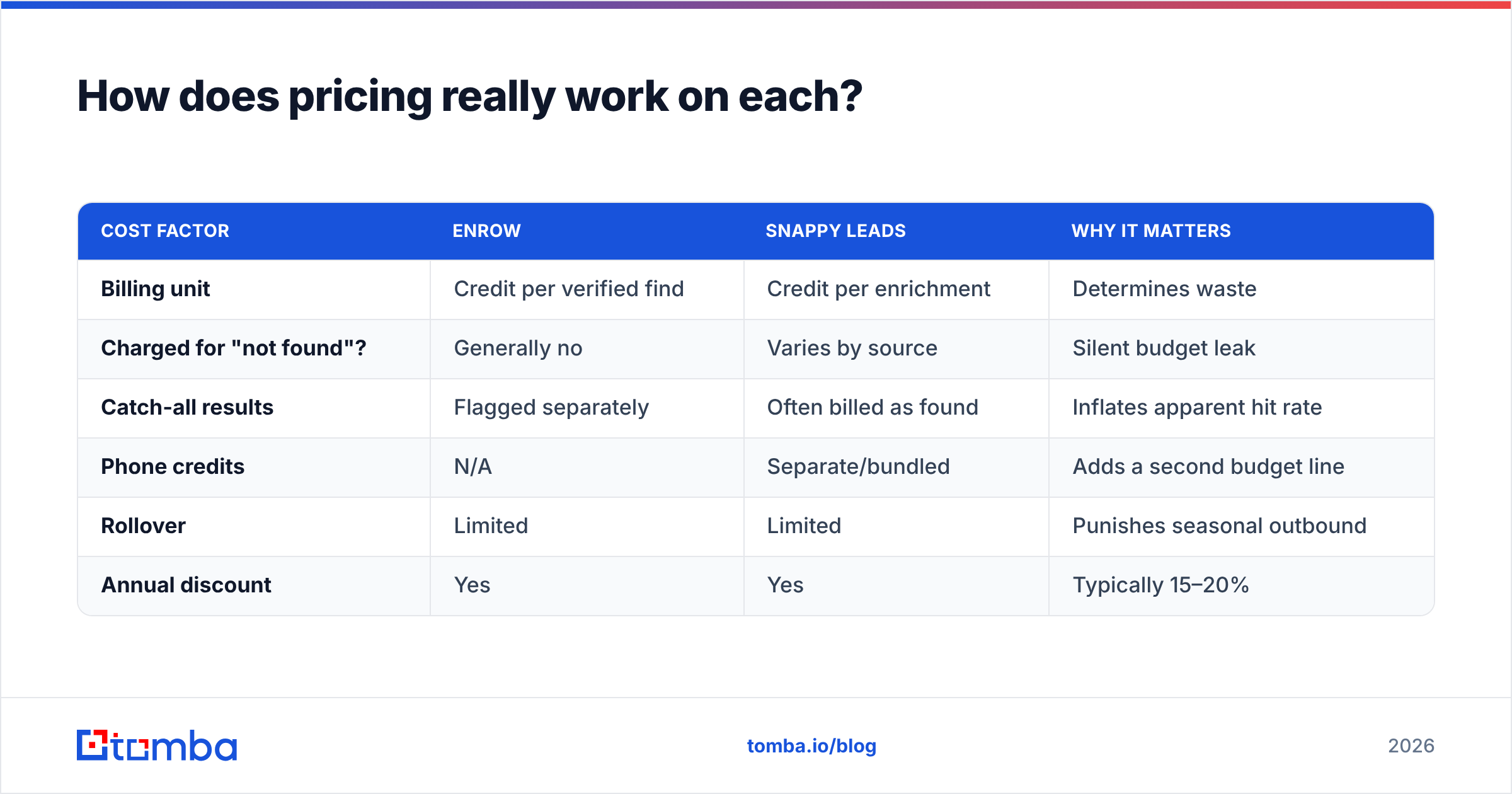
Task: Select the "ENROW" column header
Action: click(x=486, y=231)
